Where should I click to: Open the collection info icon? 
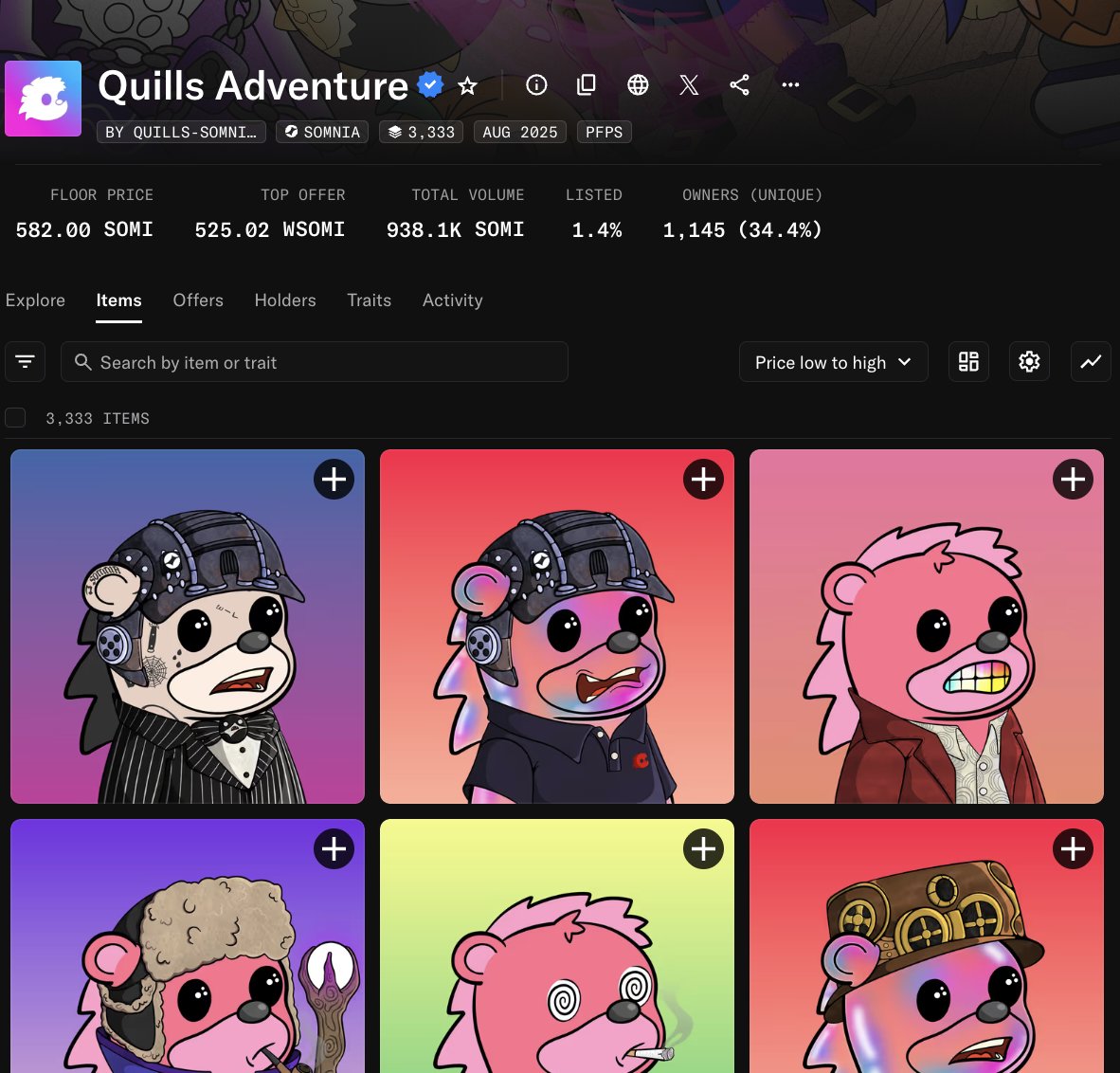pyautogui.click(x=536, y=85)
